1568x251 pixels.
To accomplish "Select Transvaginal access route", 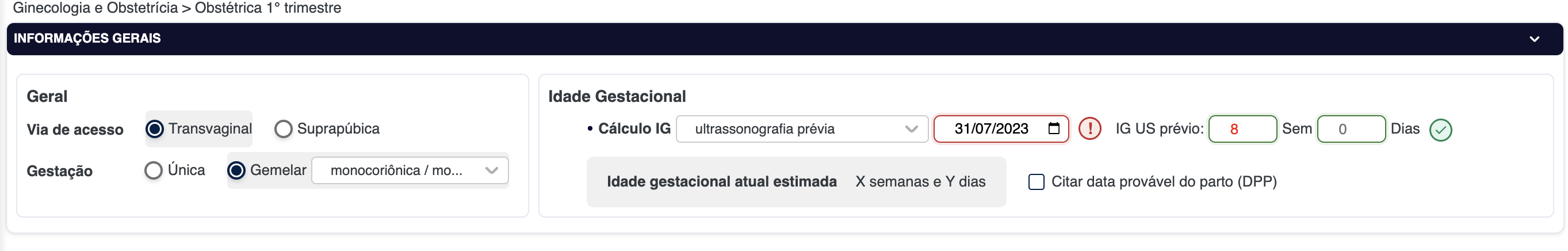I will tap(155, 129).
